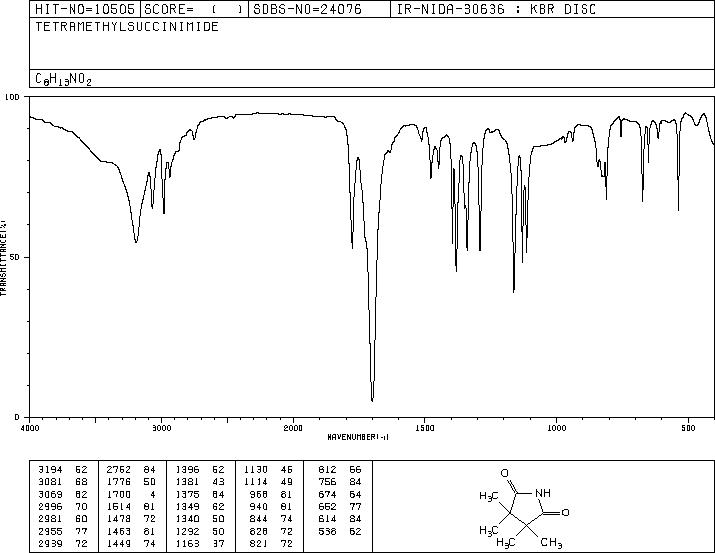Click the peak table entry 3194
715x553 pixels.
pos(50,470)
